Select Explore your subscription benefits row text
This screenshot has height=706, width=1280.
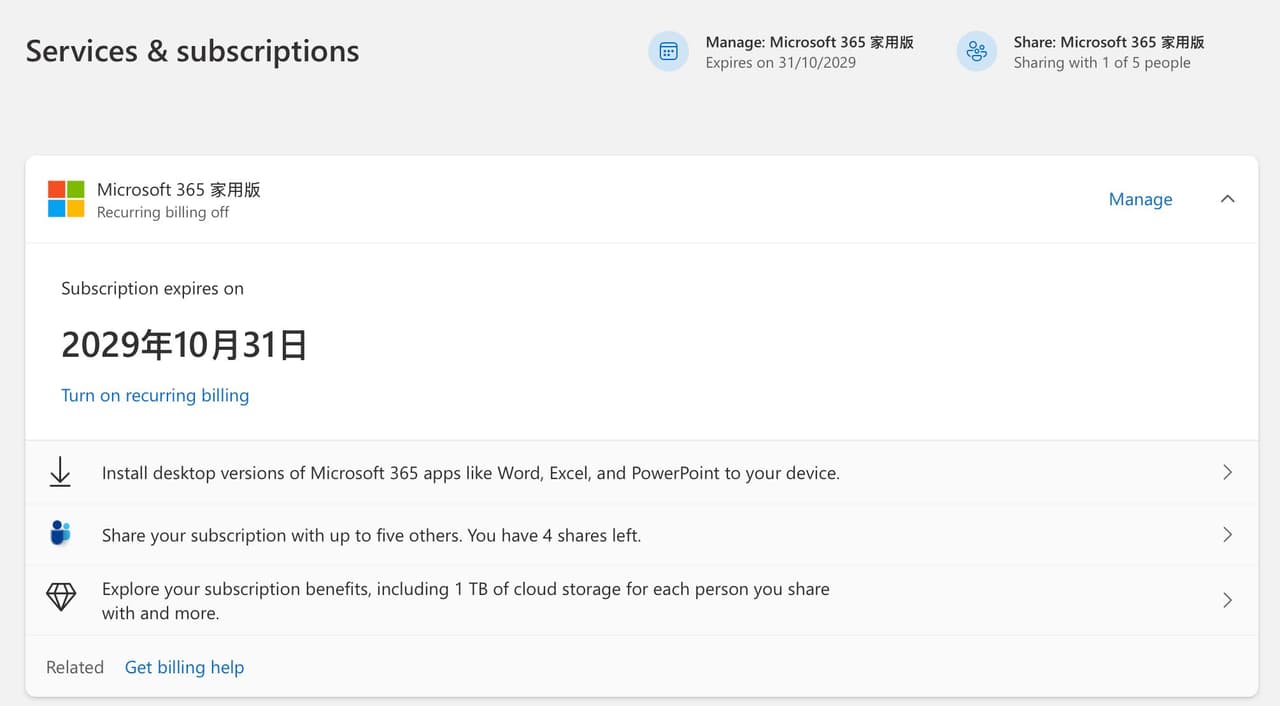point(466,601)
